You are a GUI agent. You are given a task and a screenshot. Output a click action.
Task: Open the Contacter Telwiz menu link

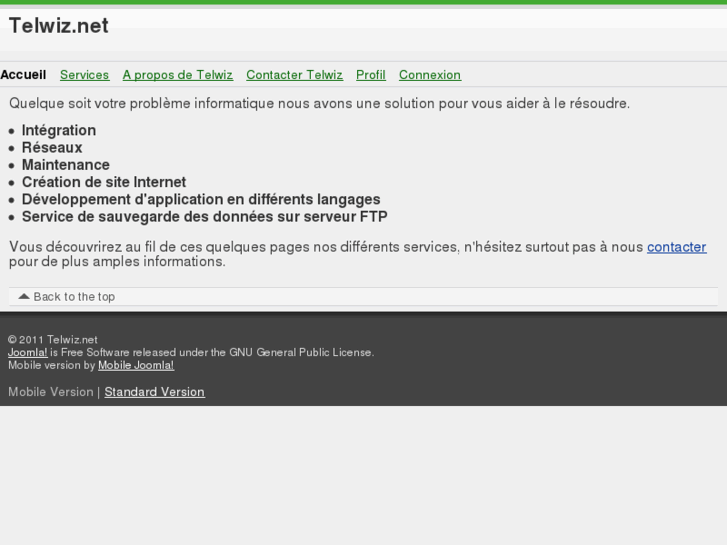pos(294,75)
